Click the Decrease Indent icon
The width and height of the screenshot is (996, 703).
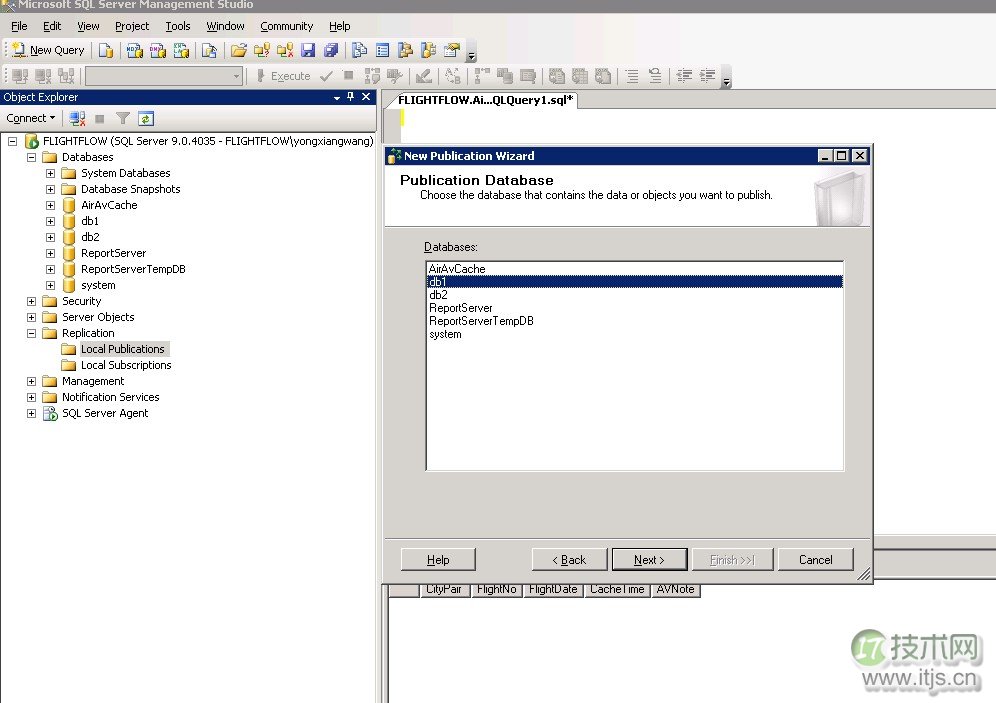(684, 76)
